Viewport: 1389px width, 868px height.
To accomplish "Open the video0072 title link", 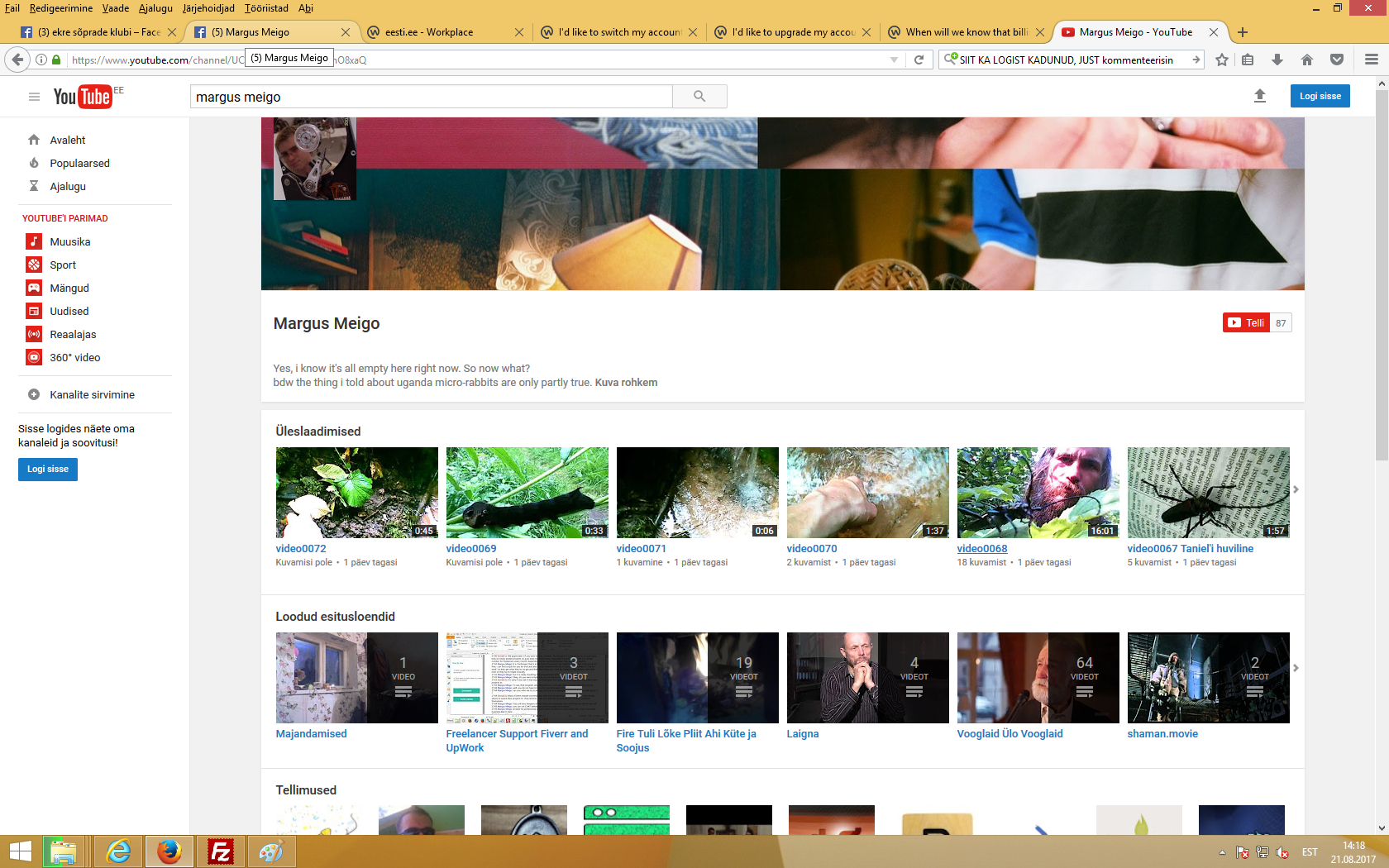I will click(x=301, y=548).
